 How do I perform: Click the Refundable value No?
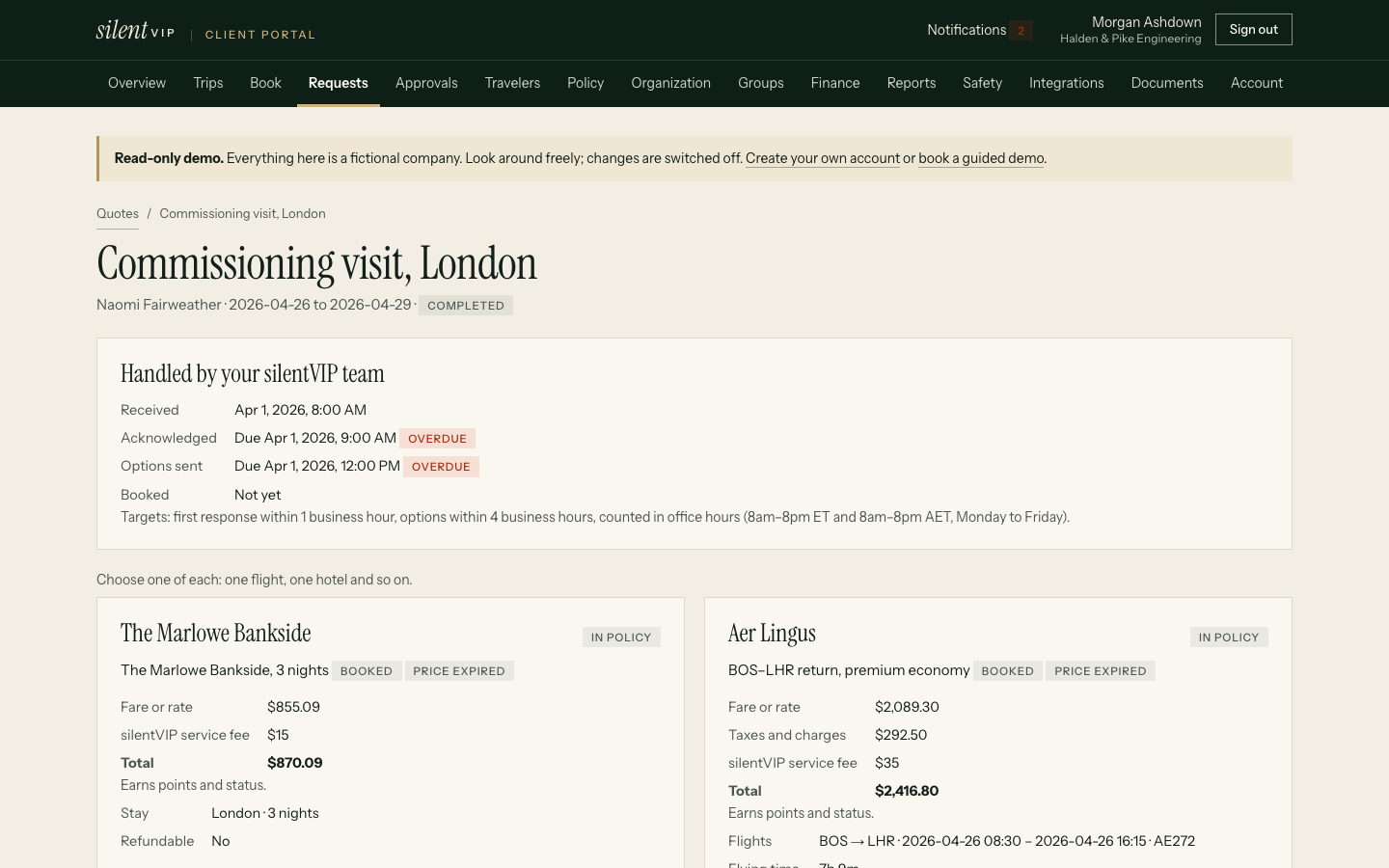click(x=221, y=841)
